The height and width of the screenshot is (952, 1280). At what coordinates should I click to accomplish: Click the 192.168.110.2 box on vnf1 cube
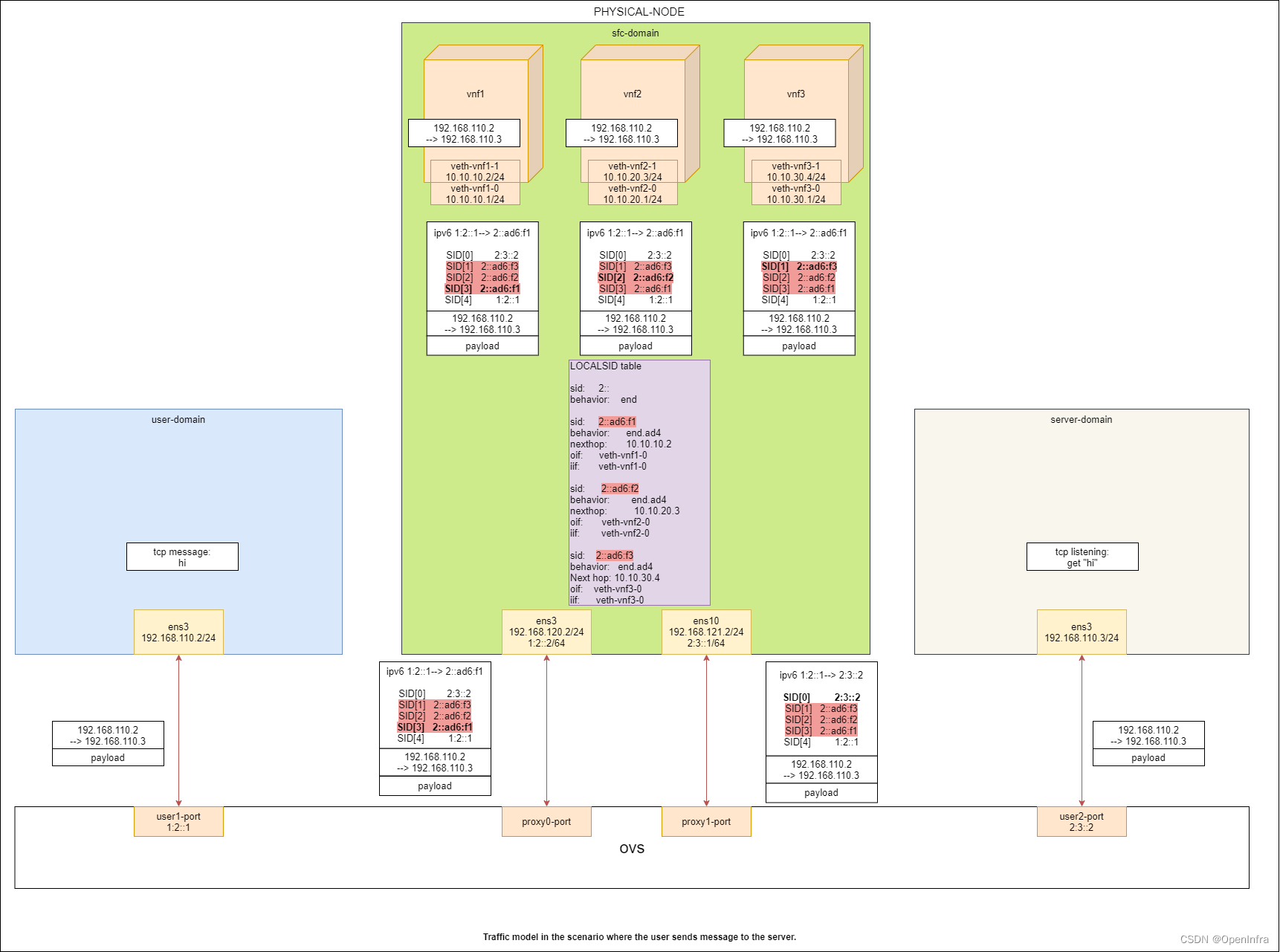coord(464,134)
